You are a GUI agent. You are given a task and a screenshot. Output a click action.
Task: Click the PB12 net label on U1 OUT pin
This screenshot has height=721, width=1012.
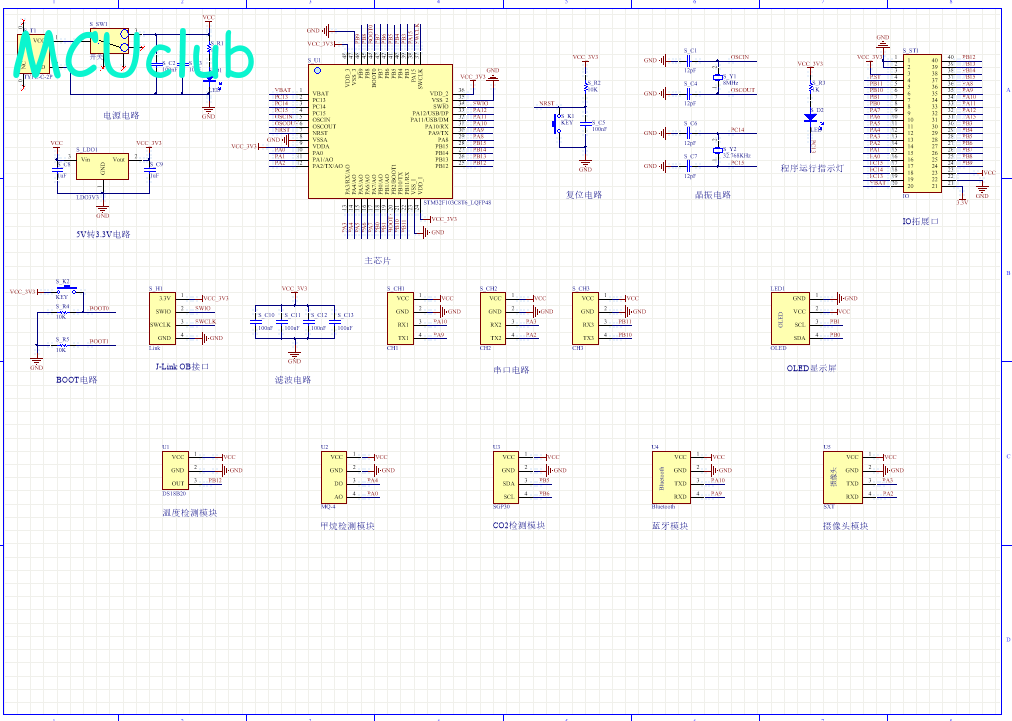point(214,480)
